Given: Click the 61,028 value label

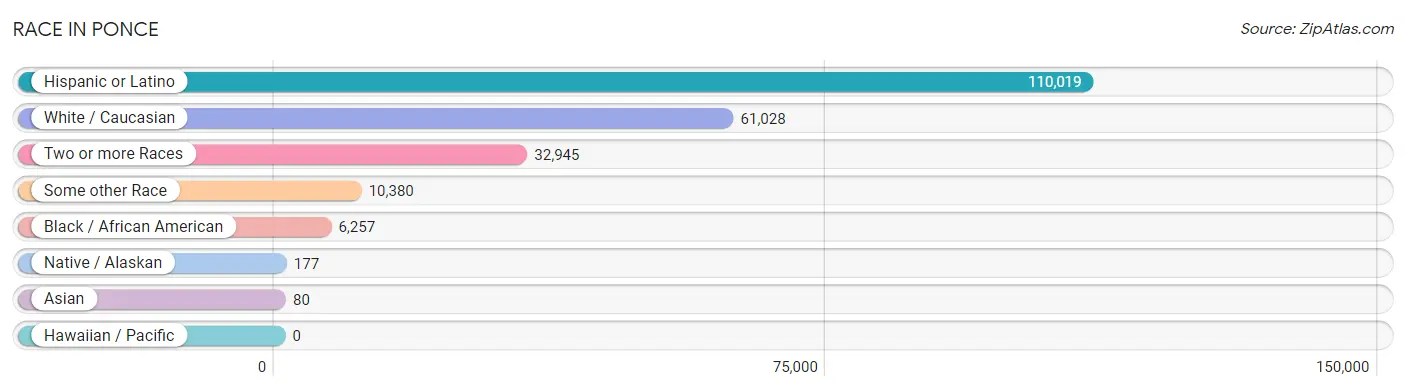Looking at the screenshot, I should (763, 118).
